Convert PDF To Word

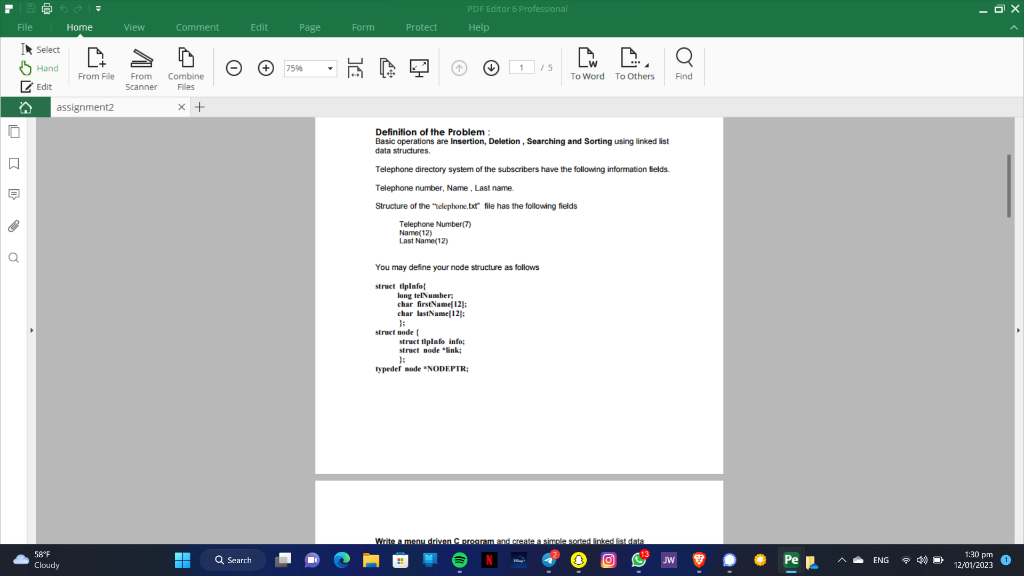coord(587,65)
